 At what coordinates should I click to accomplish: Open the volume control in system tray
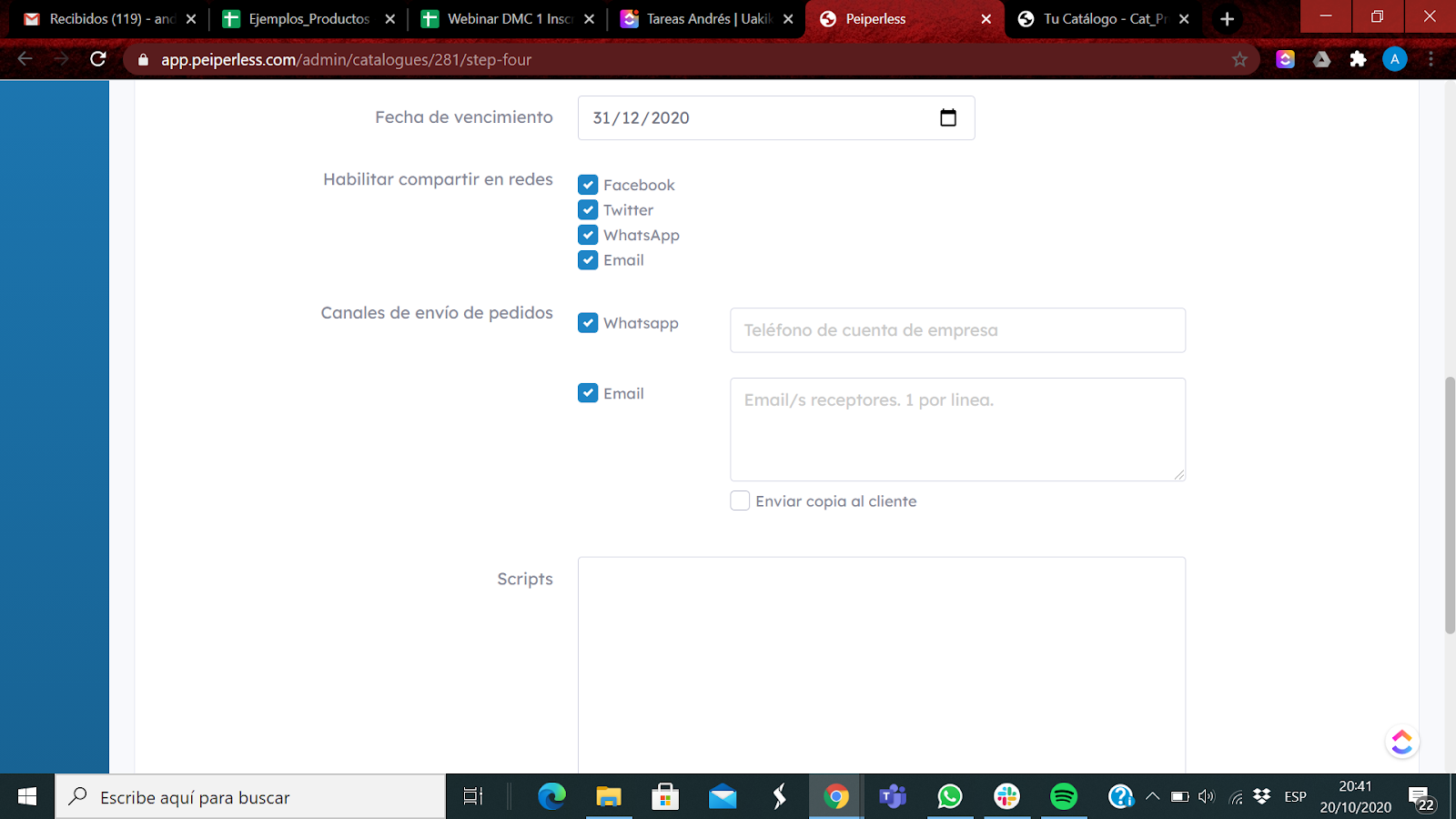click(x=1207, y=797)
